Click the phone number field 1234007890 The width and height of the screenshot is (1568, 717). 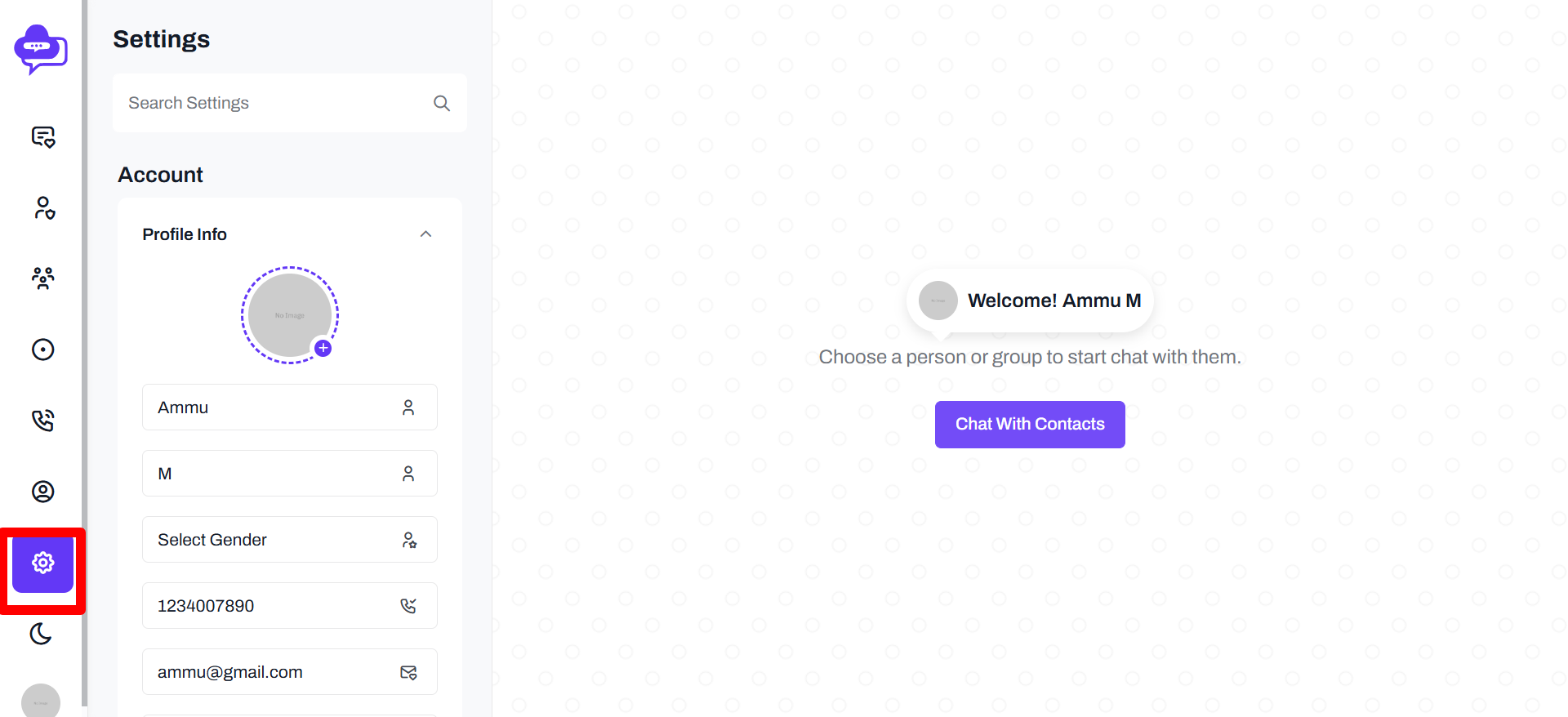(290, 606)
